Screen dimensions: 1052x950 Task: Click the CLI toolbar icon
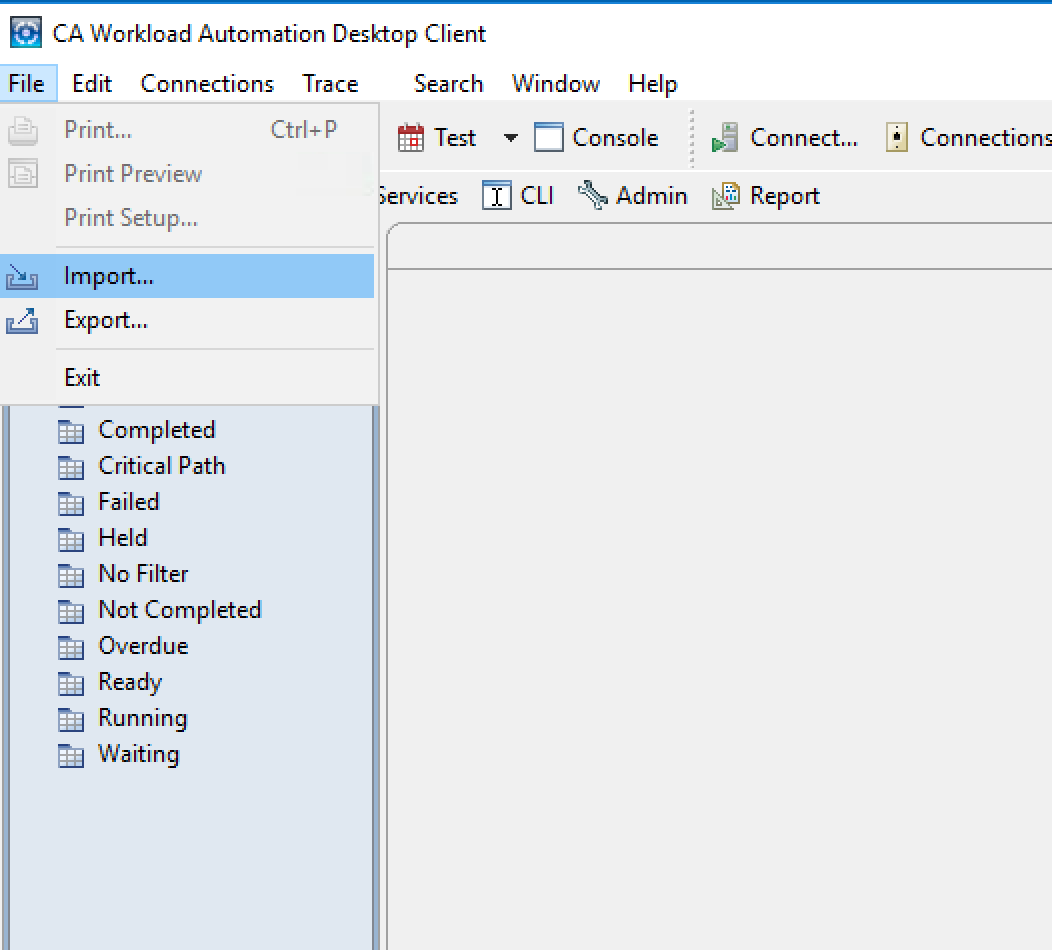[x=497, y=196]
